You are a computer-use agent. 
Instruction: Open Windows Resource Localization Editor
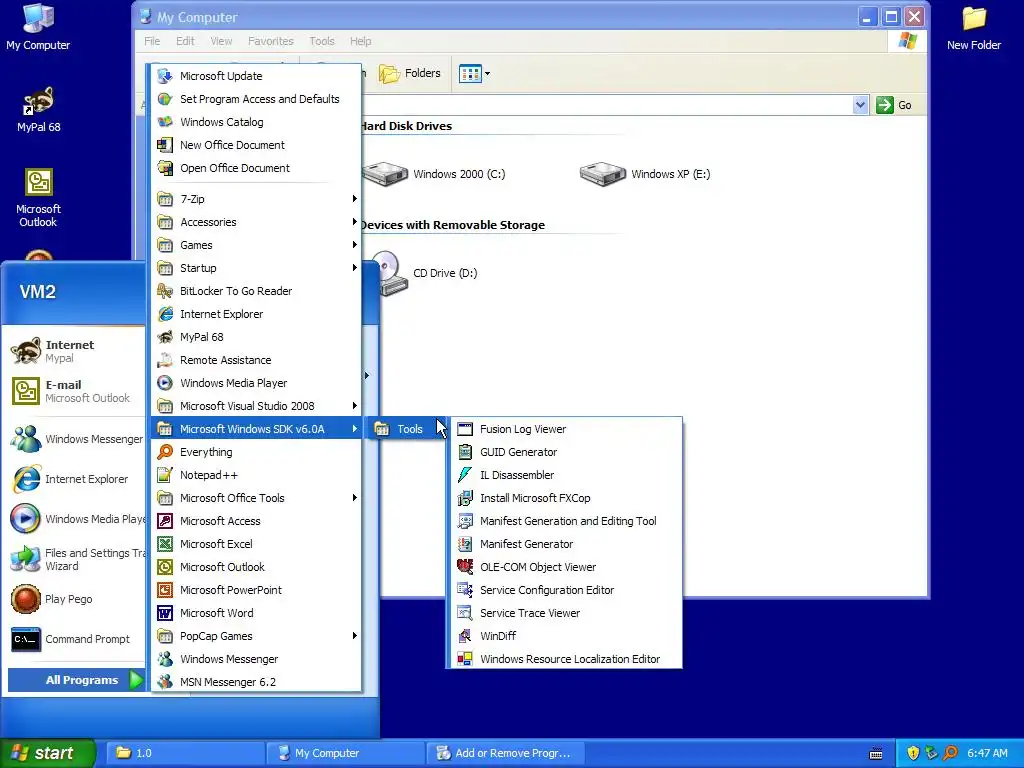tap(564, 659)
